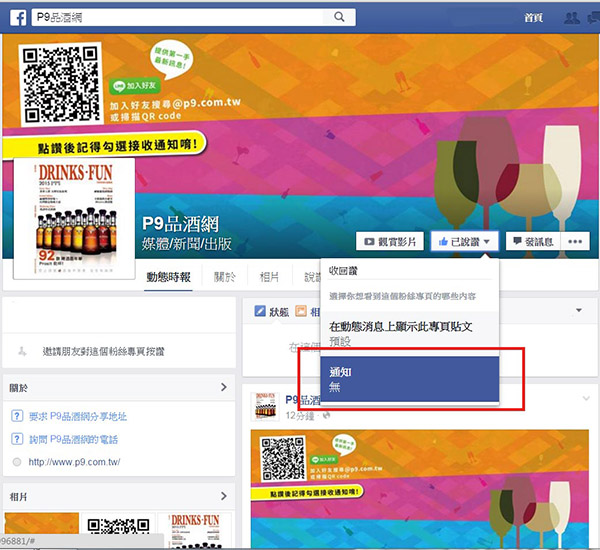The width and height of the screenshot is (600, 550).
Task: Click 邀請朋友對這個粉絲專頁按讚 invite link
Action: (103, 351)
